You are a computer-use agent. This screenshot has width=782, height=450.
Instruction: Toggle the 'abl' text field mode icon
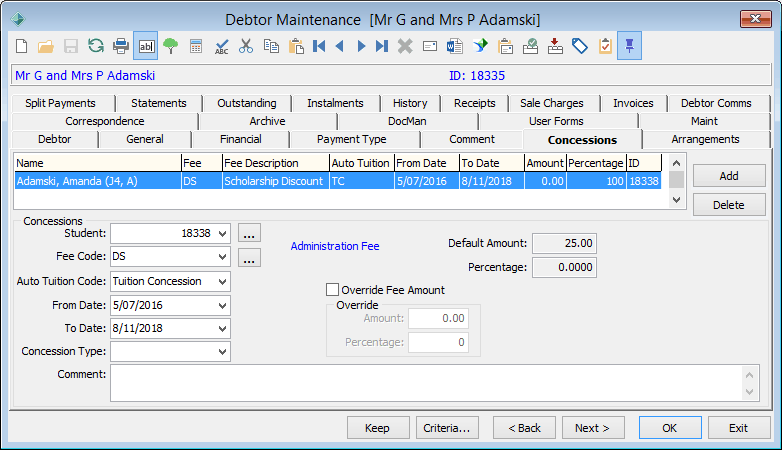click(x=146, y=46)
